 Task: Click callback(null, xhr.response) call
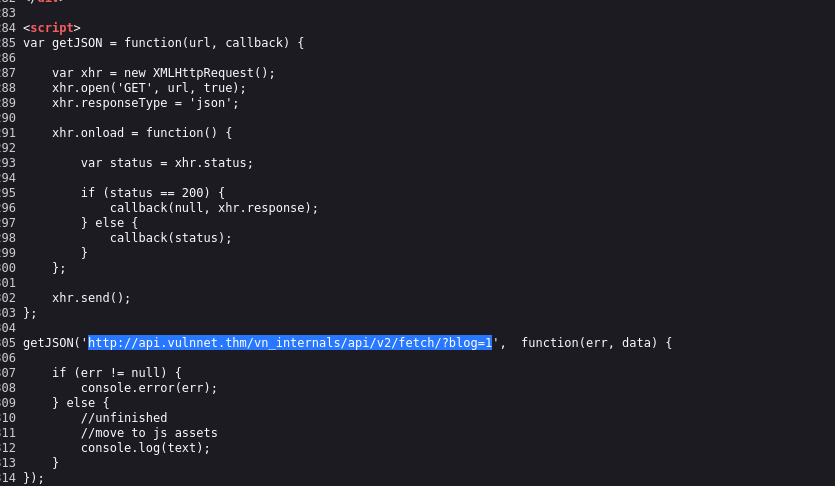point(214,208)
